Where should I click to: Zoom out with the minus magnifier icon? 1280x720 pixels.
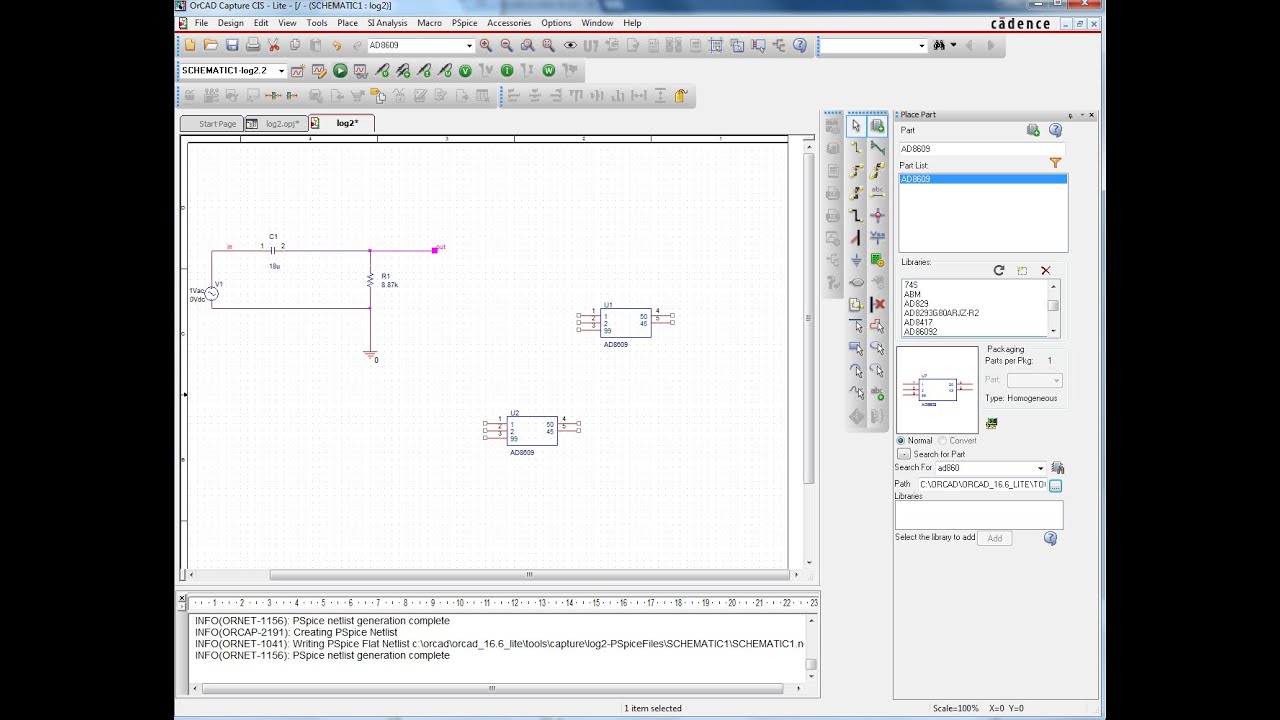tap(507, 45)
